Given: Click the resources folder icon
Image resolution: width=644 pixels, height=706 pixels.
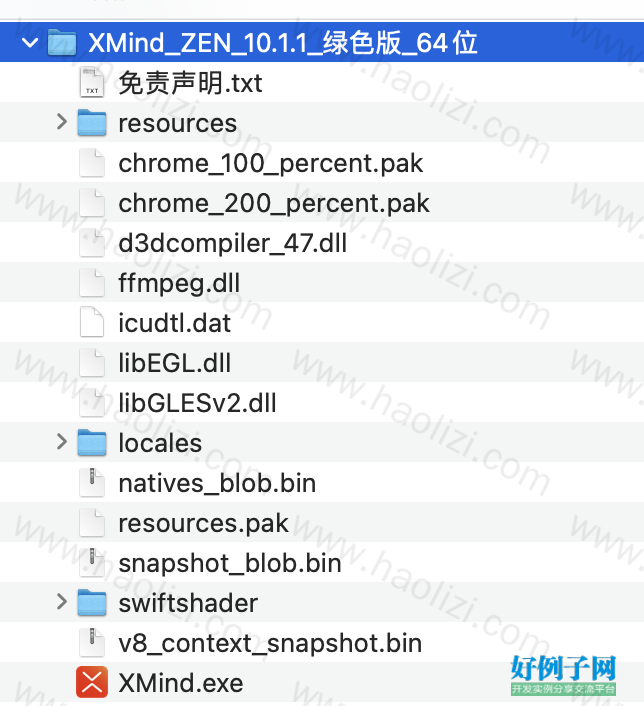Looking at the screenshot, I should 92,122.
